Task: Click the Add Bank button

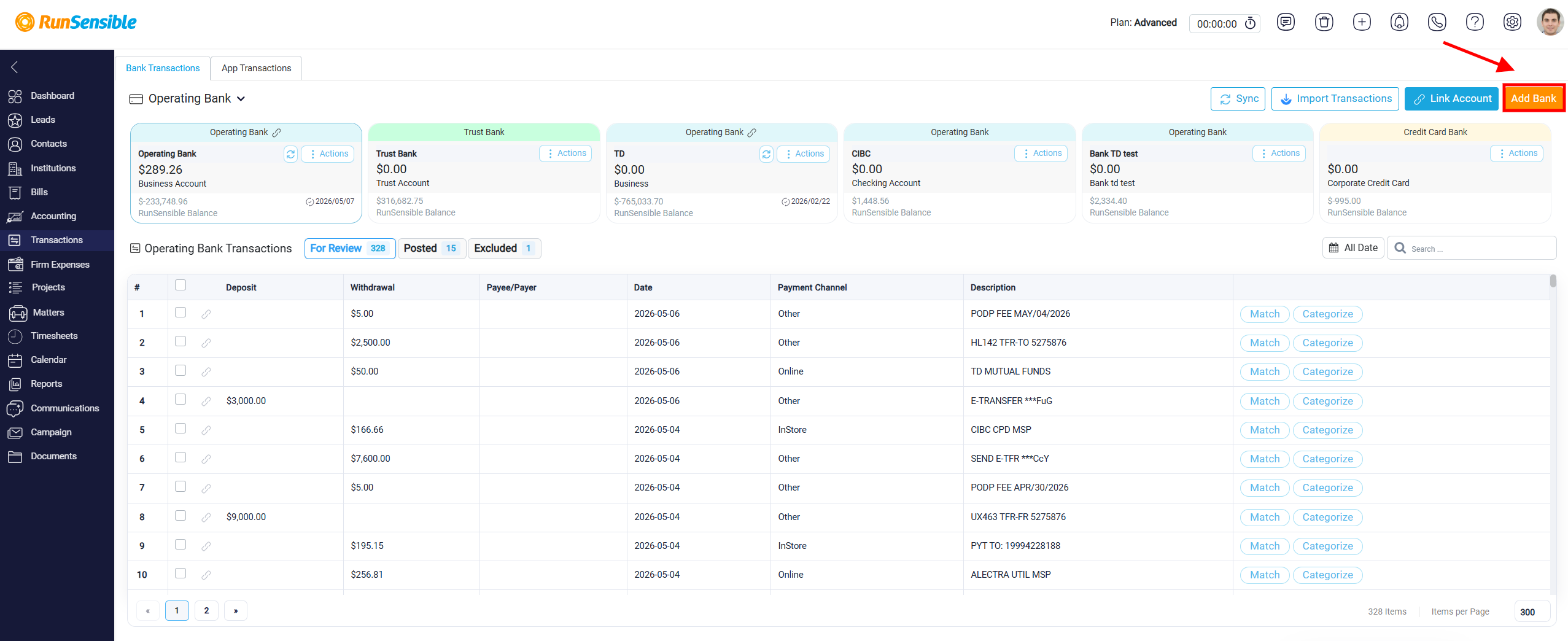Action: [x=1533, y=98]
